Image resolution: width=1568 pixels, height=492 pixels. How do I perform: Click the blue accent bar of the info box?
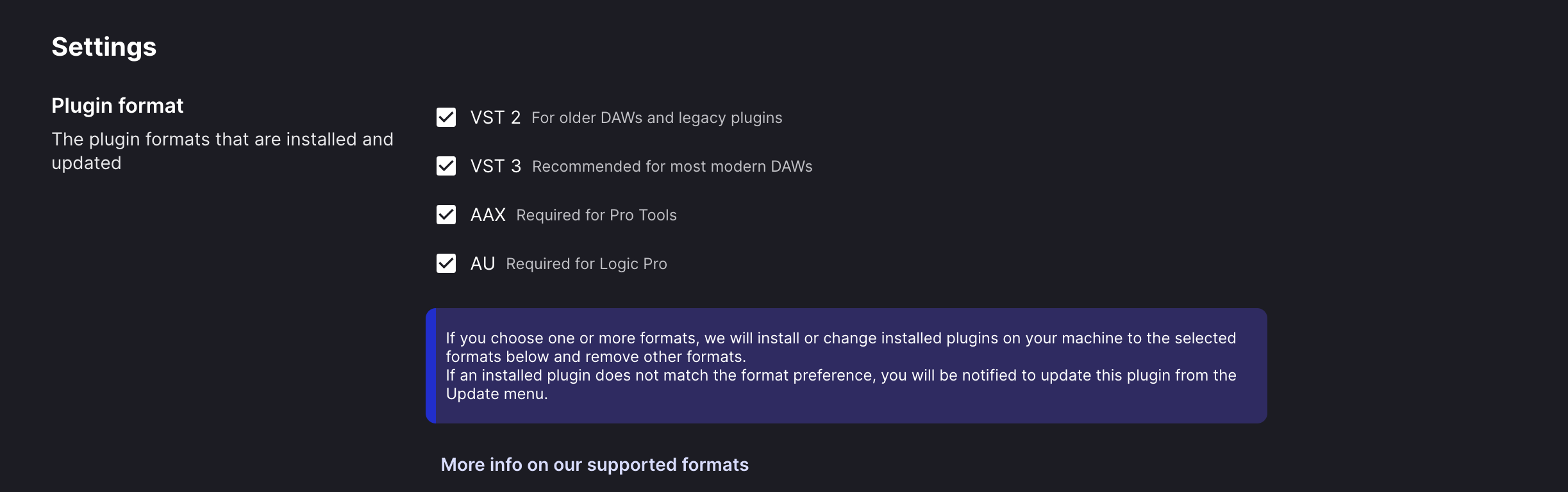point(431,366)
